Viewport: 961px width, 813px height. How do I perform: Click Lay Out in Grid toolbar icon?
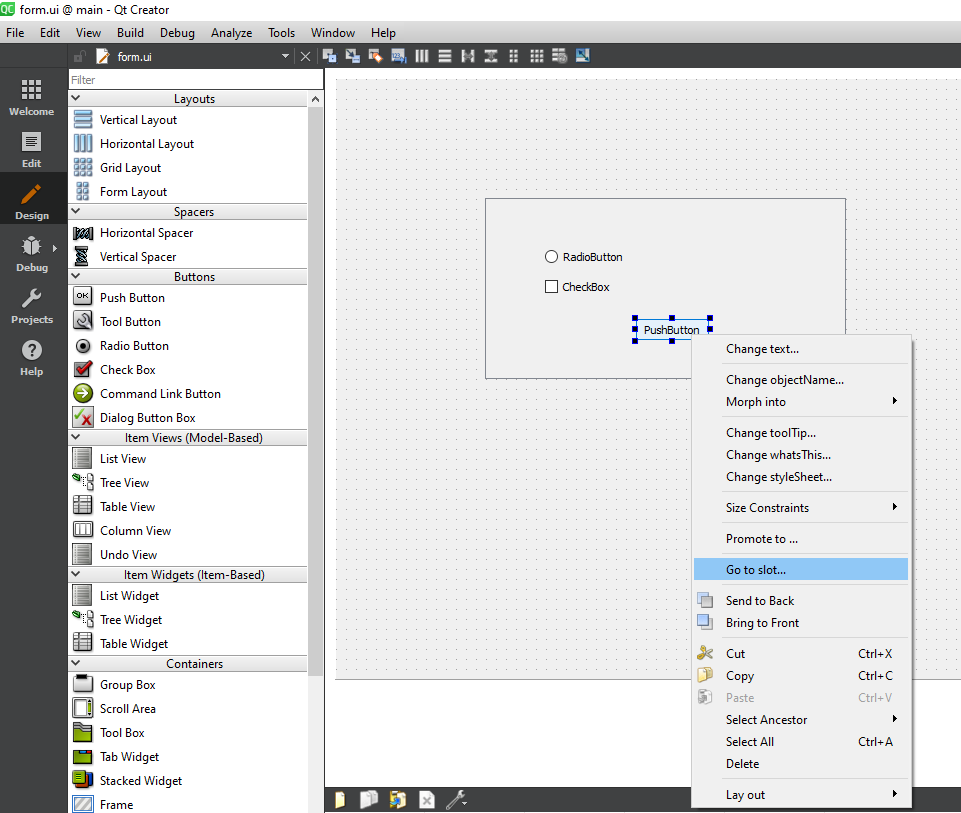pos(537,56)
